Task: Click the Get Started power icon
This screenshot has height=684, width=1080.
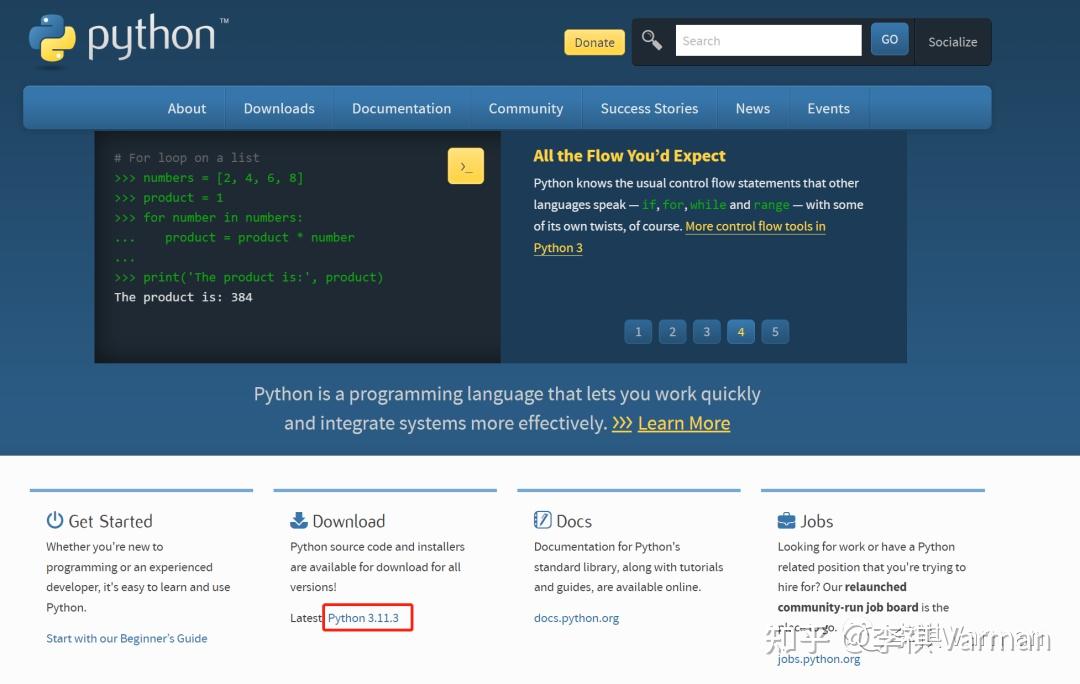Action: pos(55,519)
